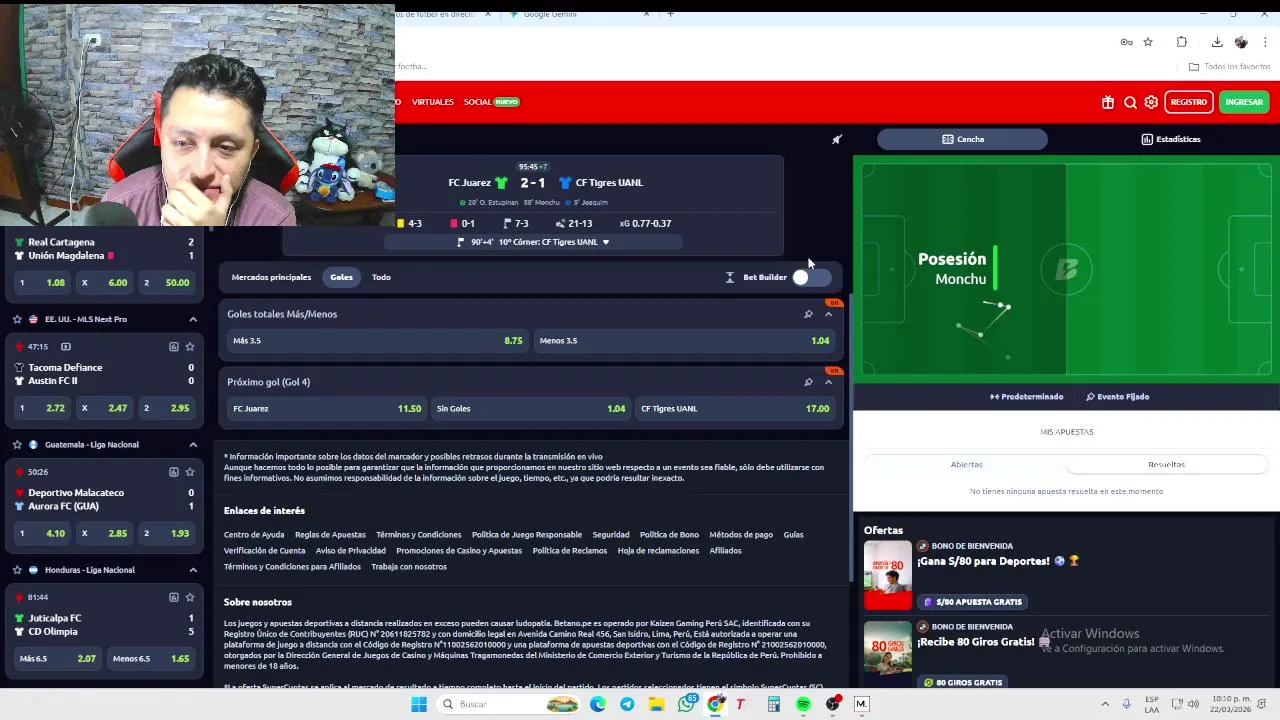Collapse the Guatemala - Liga Nacional section

[193, 444]
